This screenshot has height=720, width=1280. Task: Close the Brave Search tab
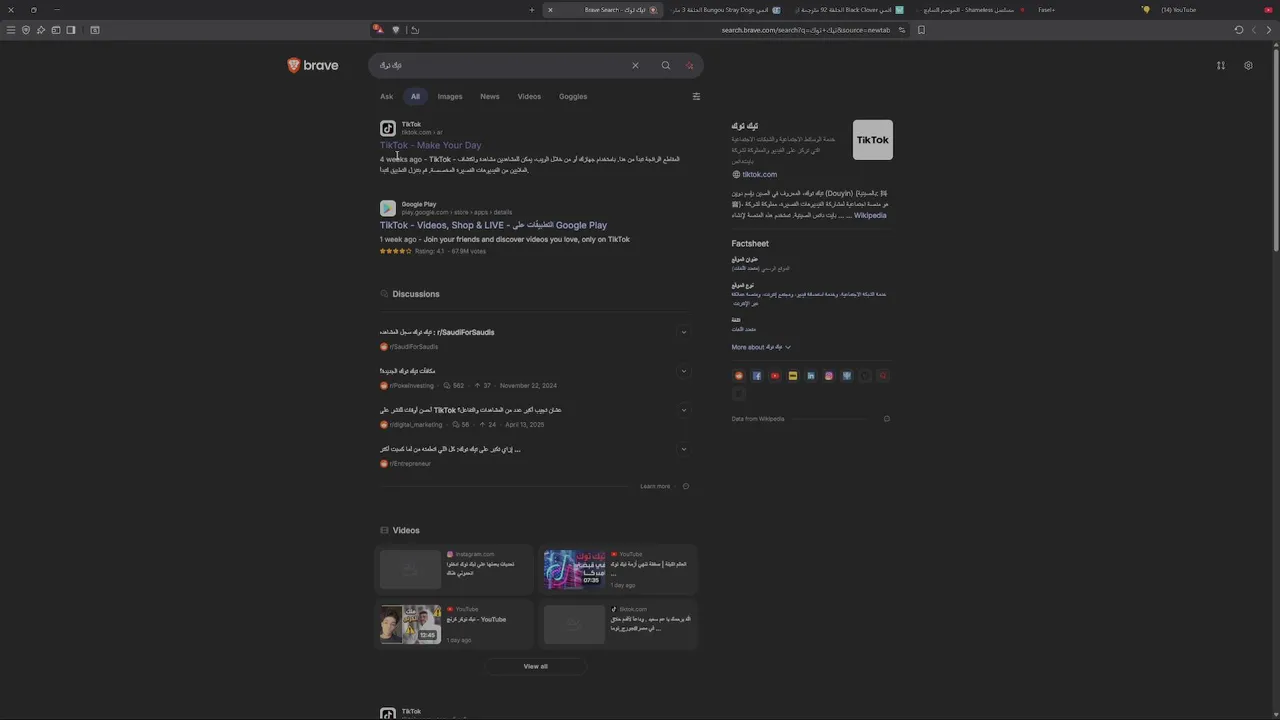(x=550, y=10)
